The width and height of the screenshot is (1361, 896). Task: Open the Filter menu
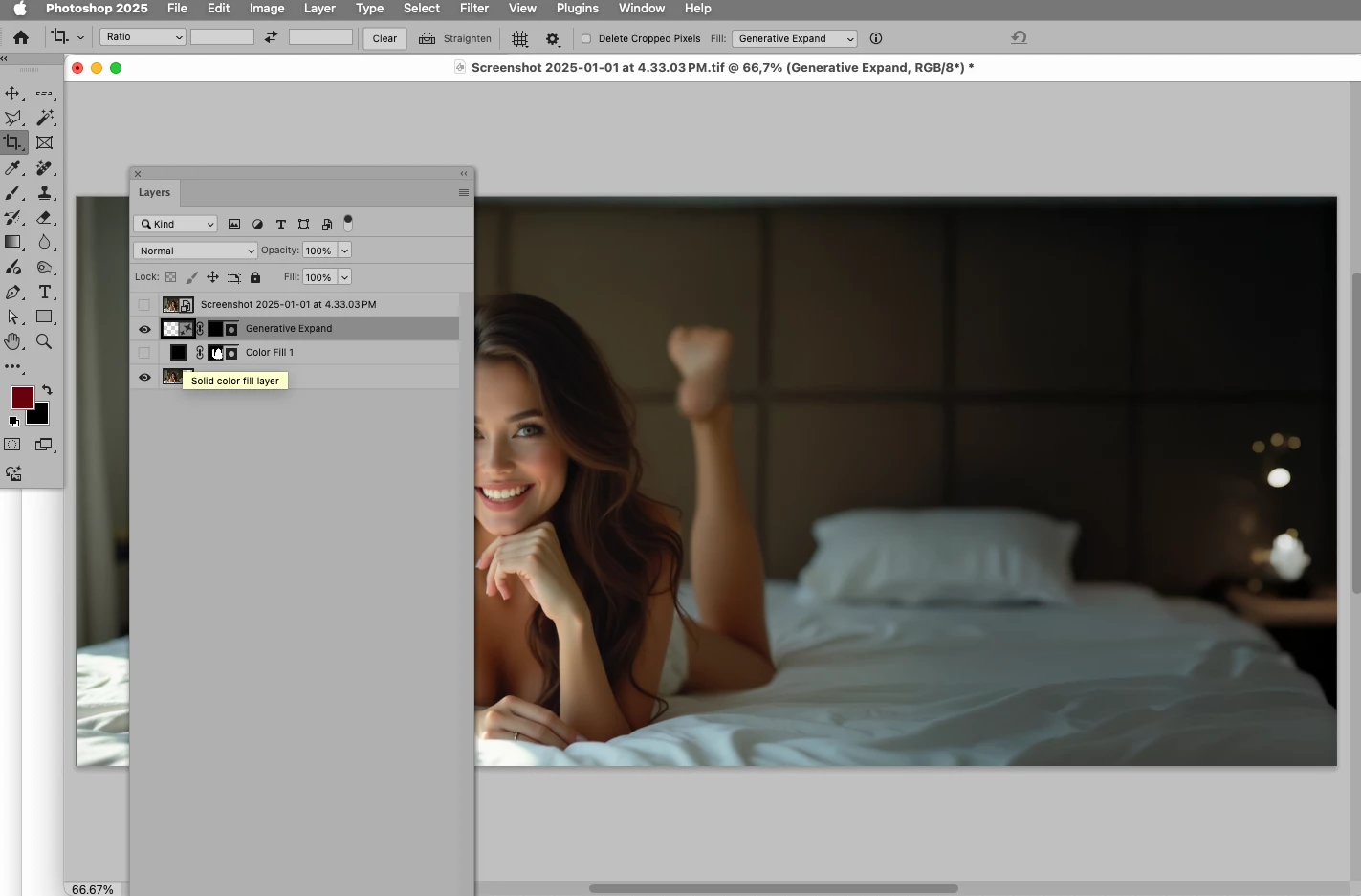click(474, 9)
